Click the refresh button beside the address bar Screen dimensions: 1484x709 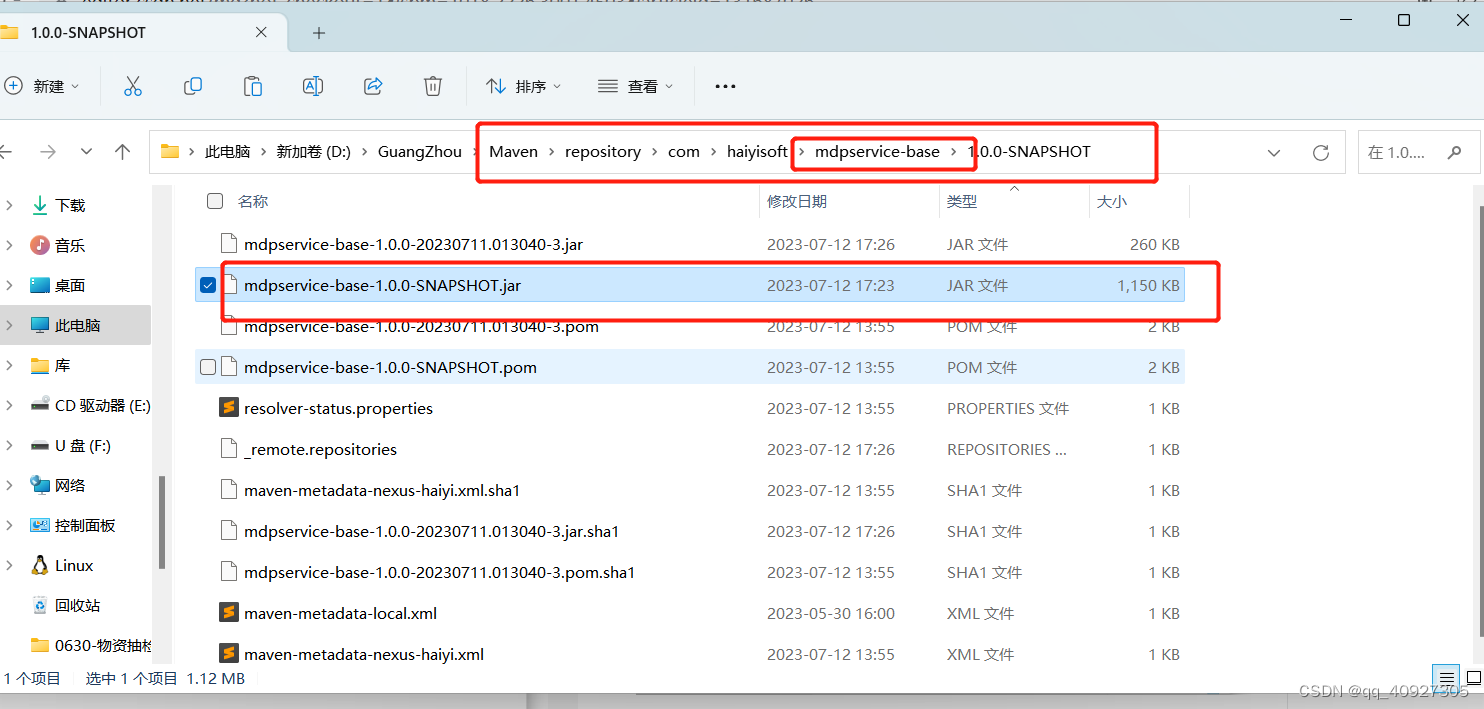1321,153
